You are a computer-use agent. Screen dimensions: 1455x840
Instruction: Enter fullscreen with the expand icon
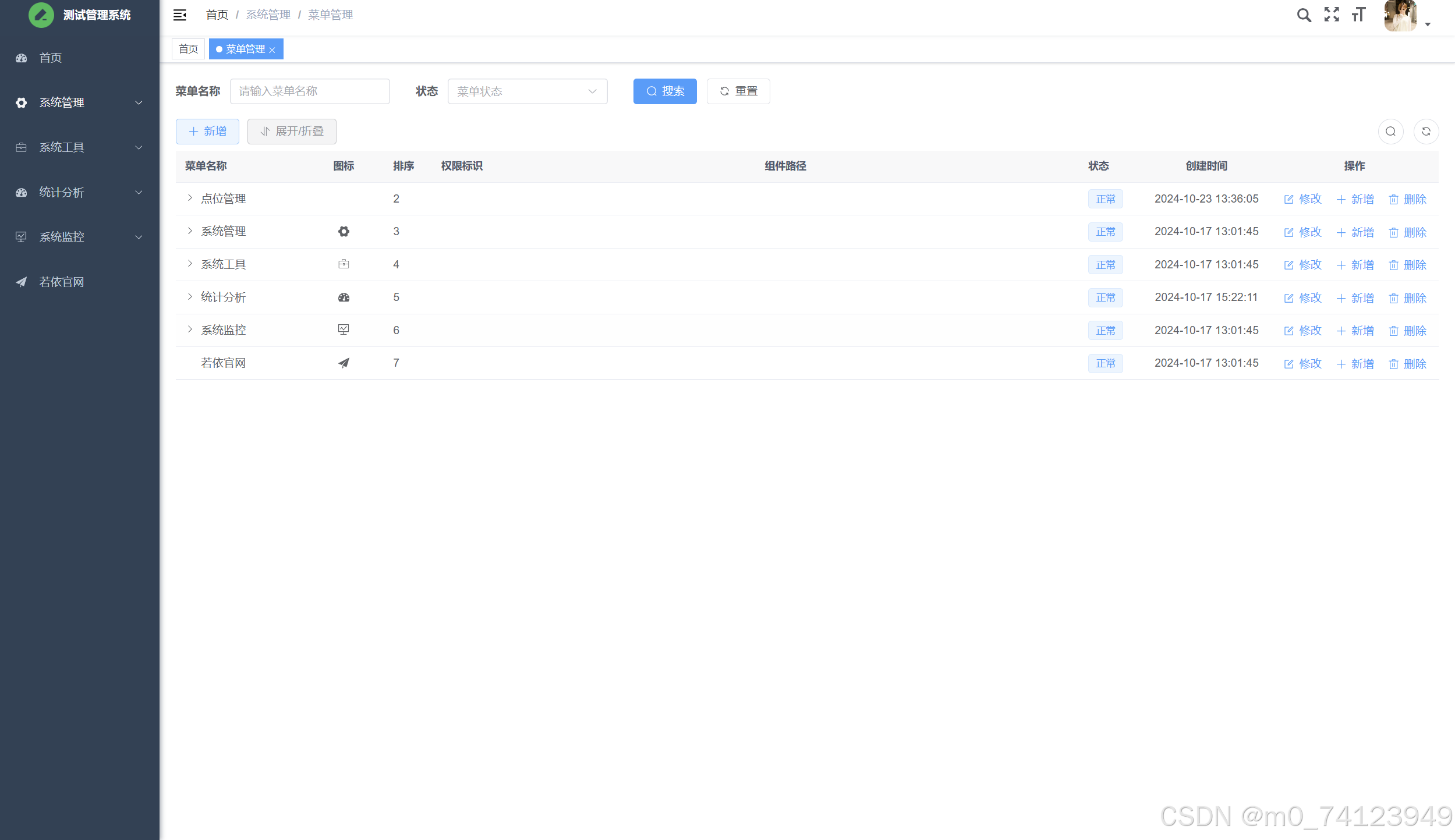1331,15
